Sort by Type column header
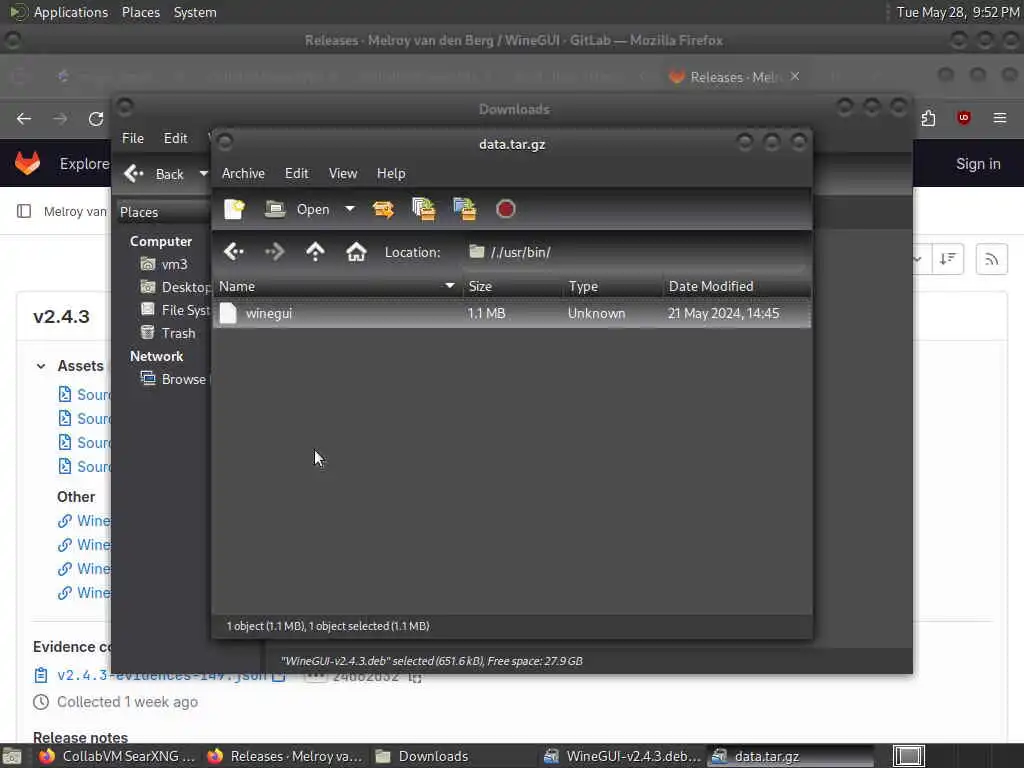The height and width of the screenshot is (768, 1024). point(613,286)
